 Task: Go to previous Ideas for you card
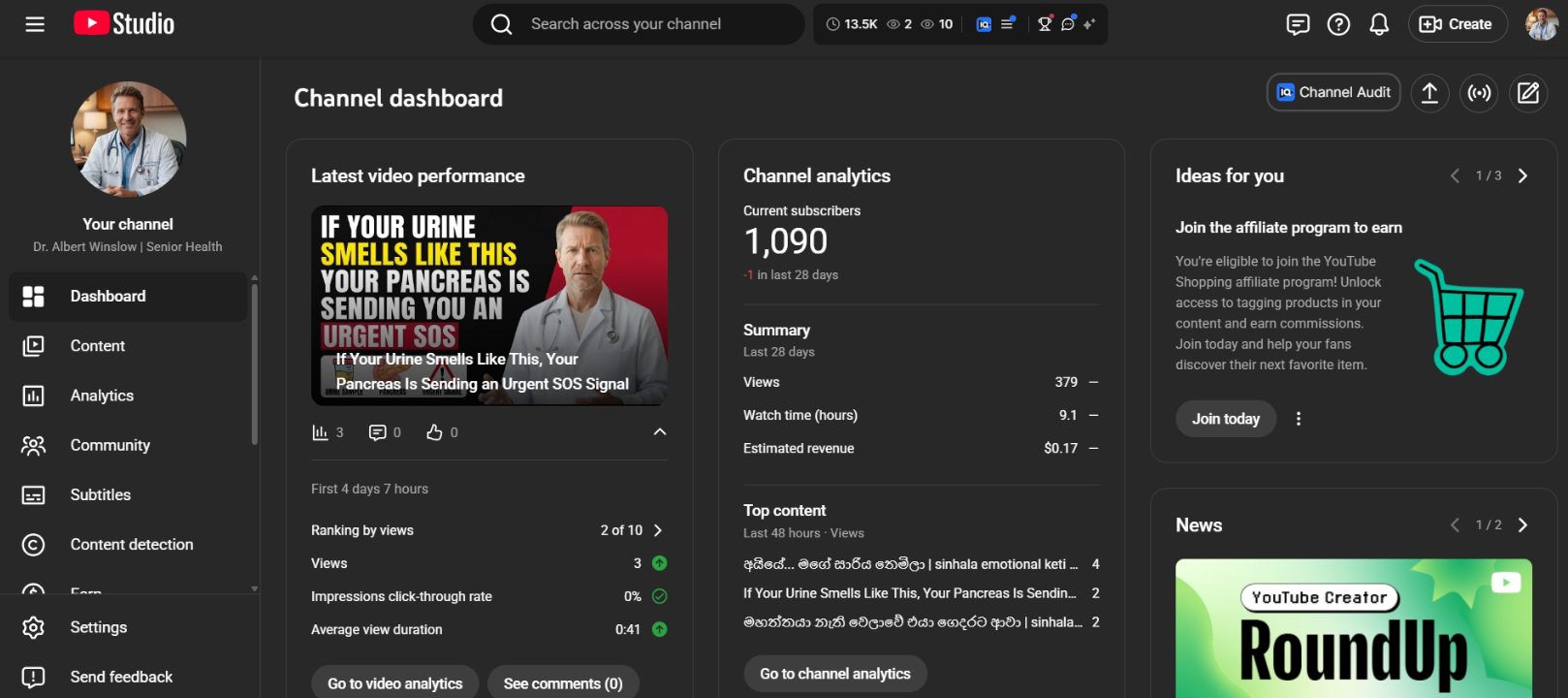point(1455,175)
